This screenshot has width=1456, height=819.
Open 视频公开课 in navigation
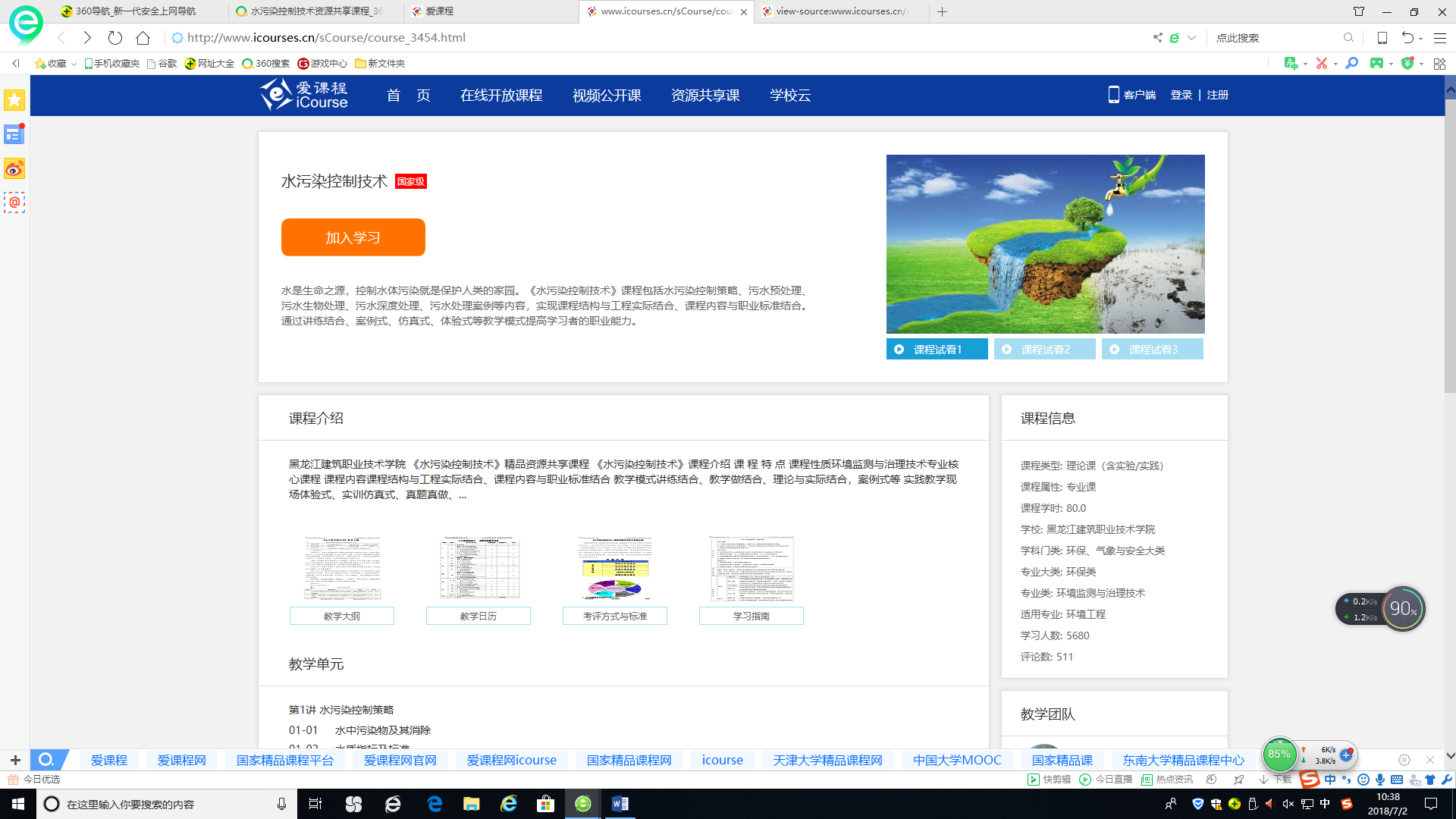point(607,95)
